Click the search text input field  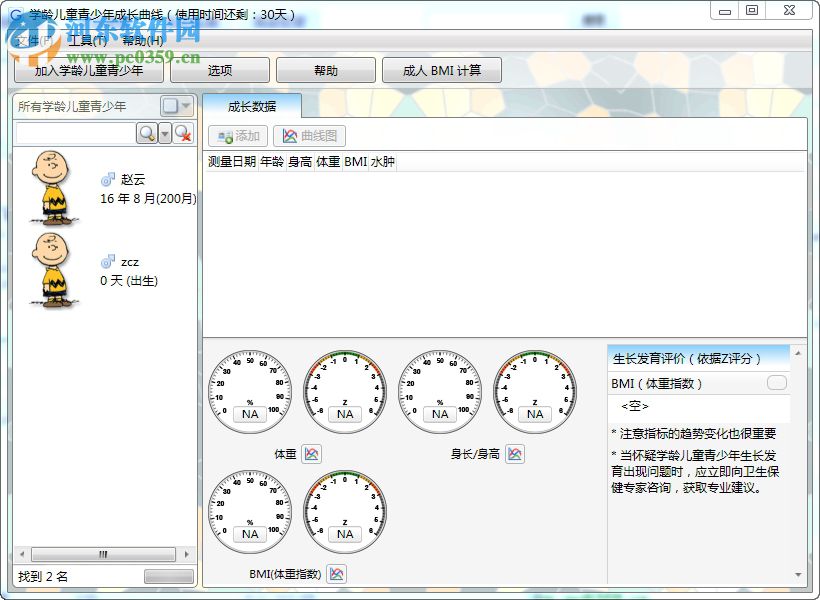click(x=75, y=134)
